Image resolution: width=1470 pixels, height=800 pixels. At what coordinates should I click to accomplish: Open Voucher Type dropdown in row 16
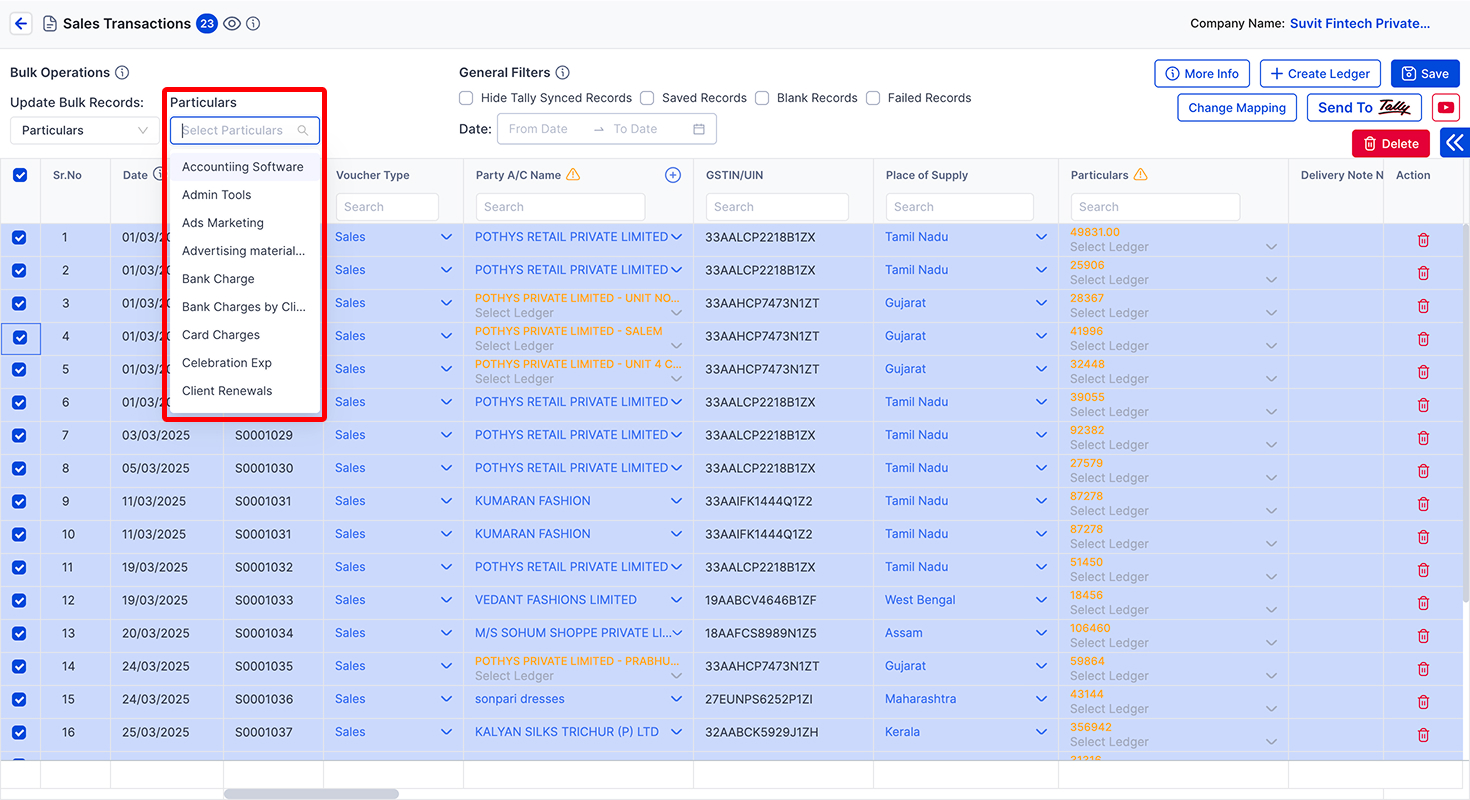447,732
